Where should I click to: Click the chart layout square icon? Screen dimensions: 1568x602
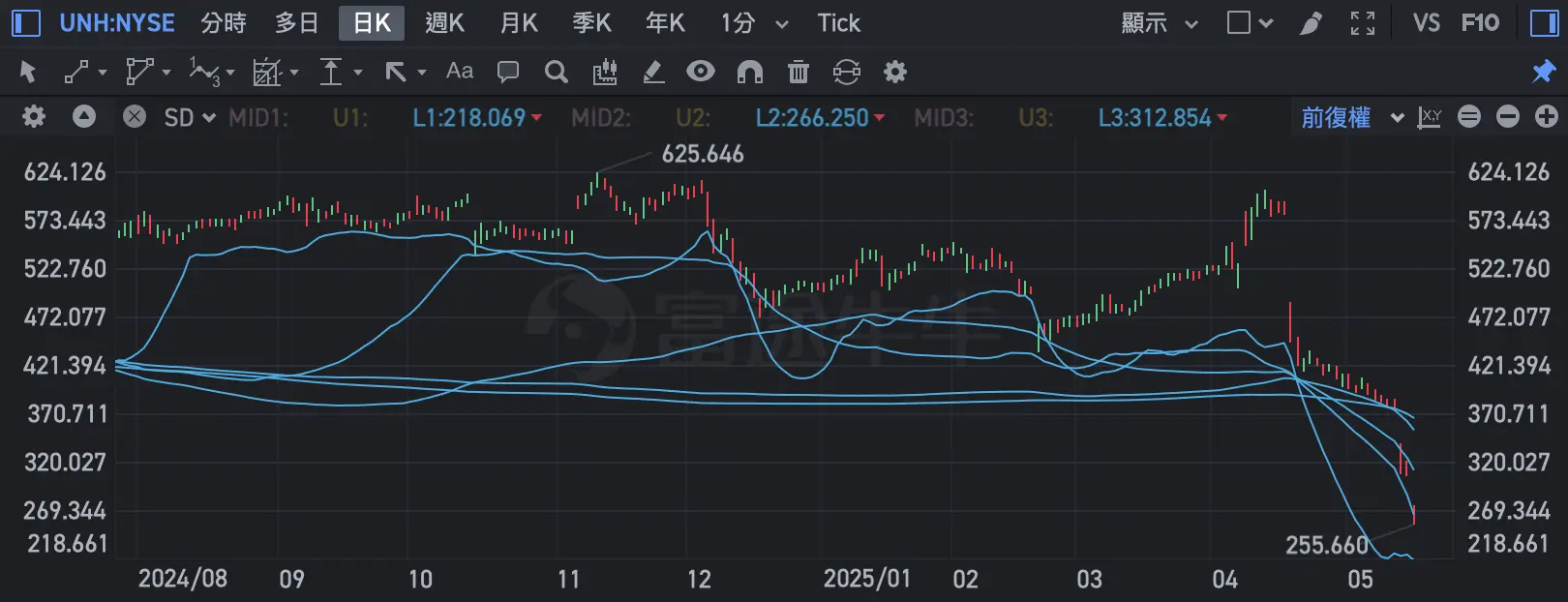click(1238, 22)
